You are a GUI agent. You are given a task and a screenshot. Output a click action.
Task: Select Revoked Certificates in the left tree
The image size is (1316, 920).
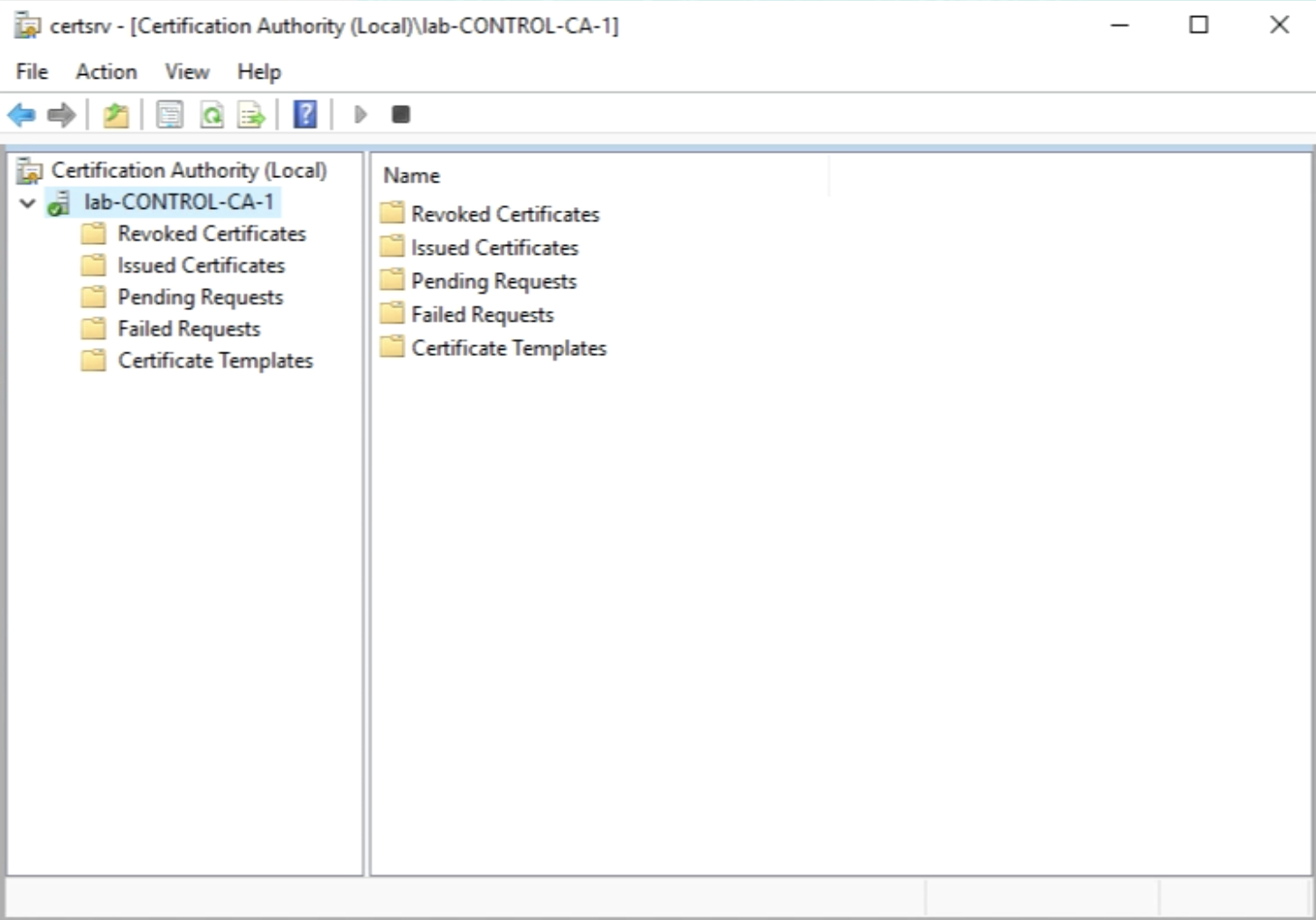coord(211,234)
